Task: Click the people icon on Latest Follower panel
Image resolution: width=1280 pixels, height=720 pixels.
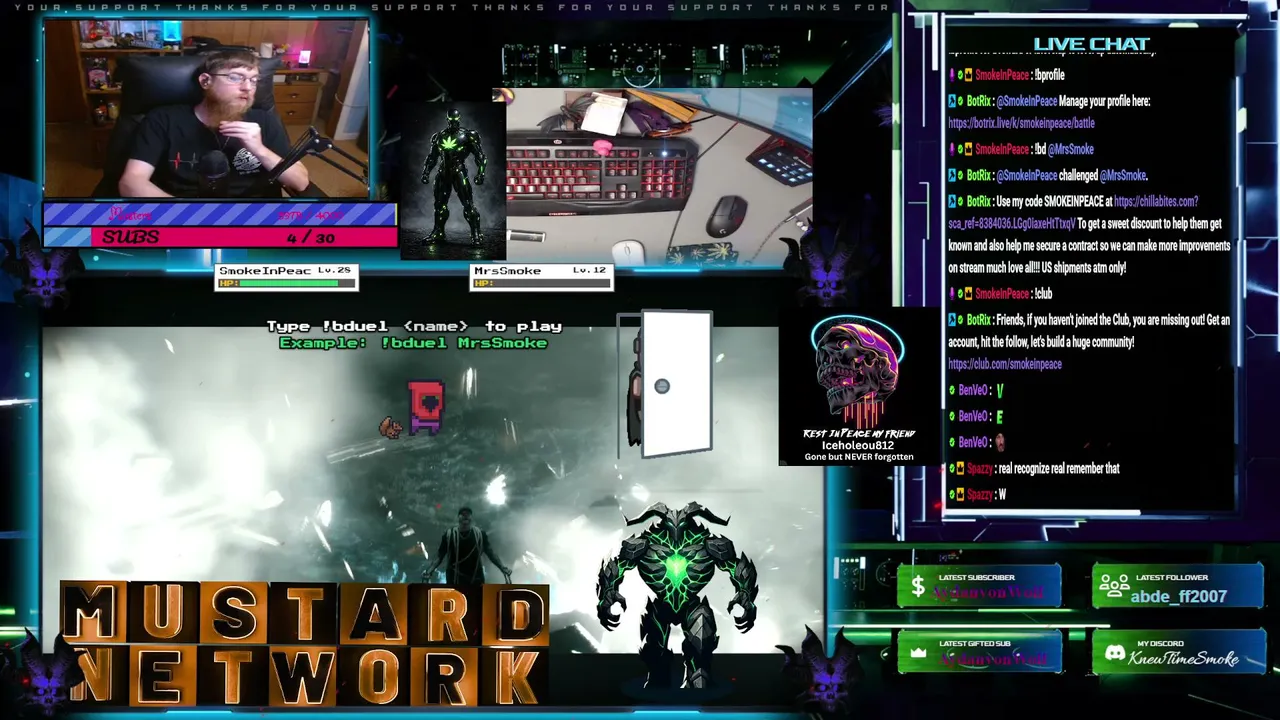Action: pos(1114,587)
